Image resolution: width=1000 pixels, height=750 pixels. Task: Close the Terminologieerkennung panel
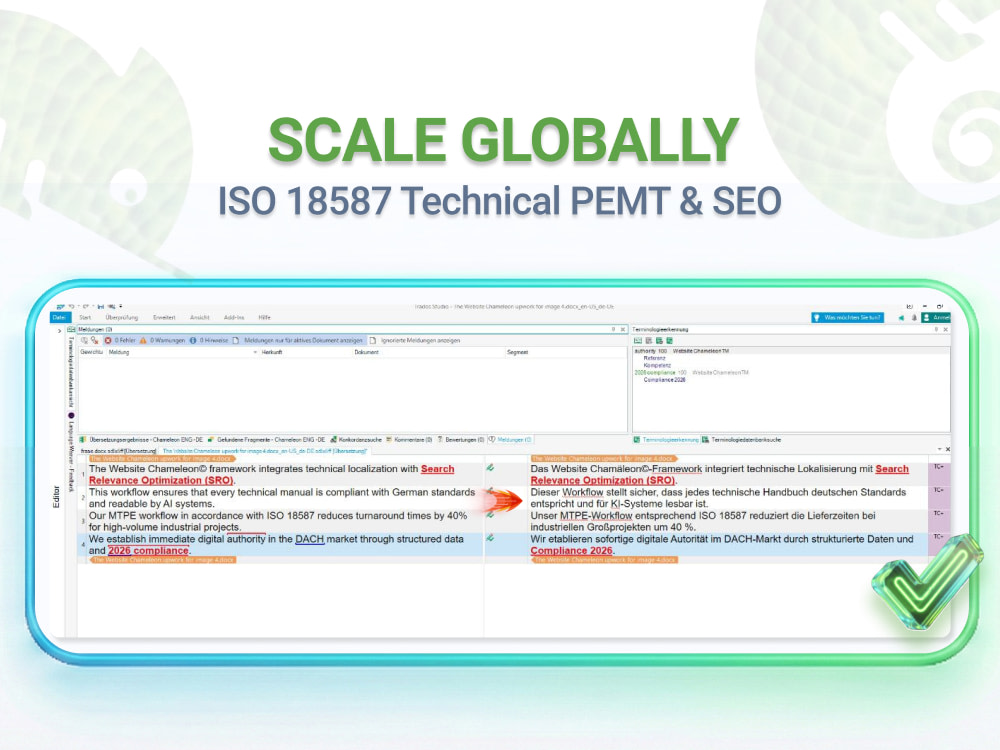click(945, 330)
